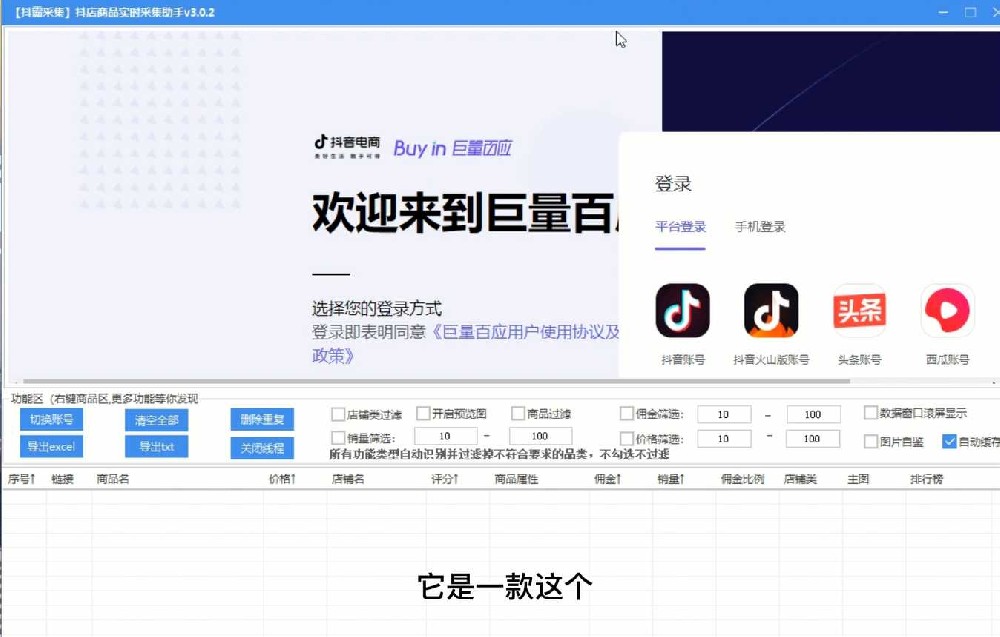Screen dimensions: 1000x637
Task: Switch to the 手机登录 tab
Action: (x=760, y=226)
